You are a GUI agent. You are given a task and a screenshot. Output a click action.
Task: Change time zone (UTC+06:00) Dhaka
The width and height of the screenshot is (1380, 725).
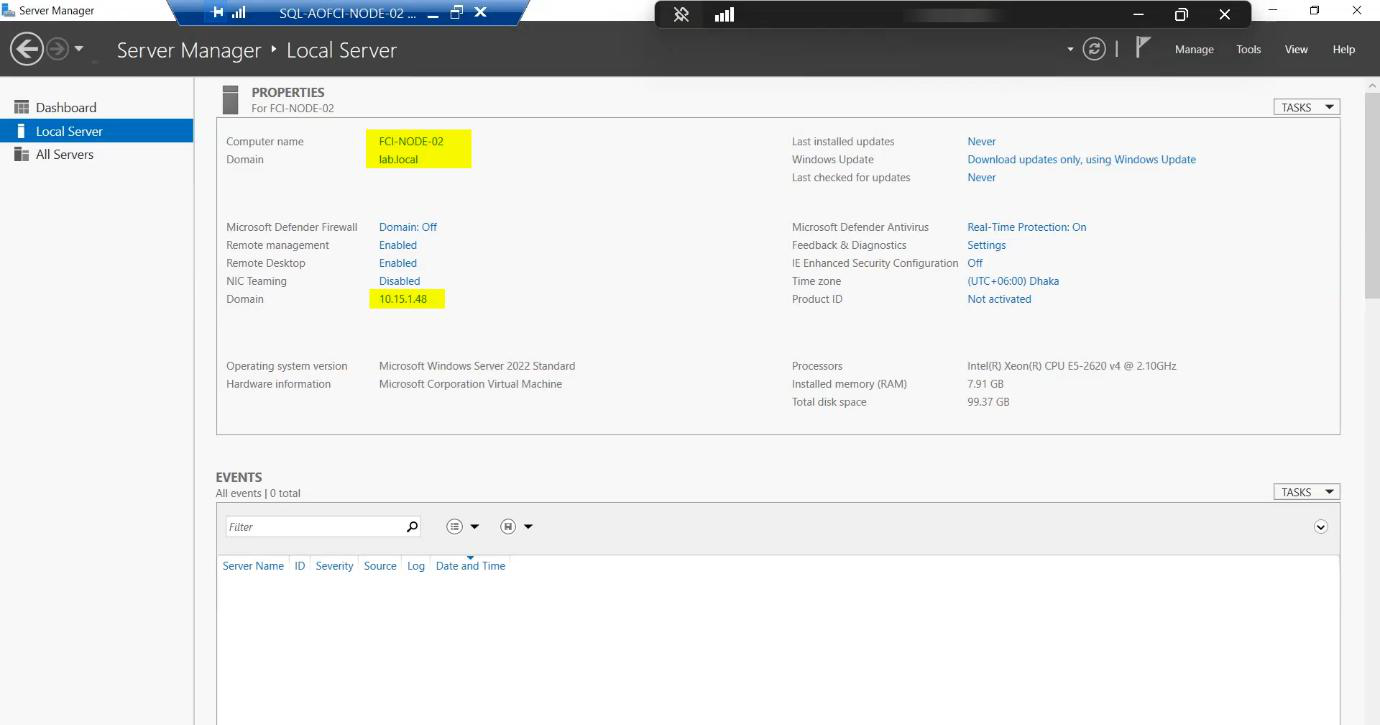point(1013,281)
